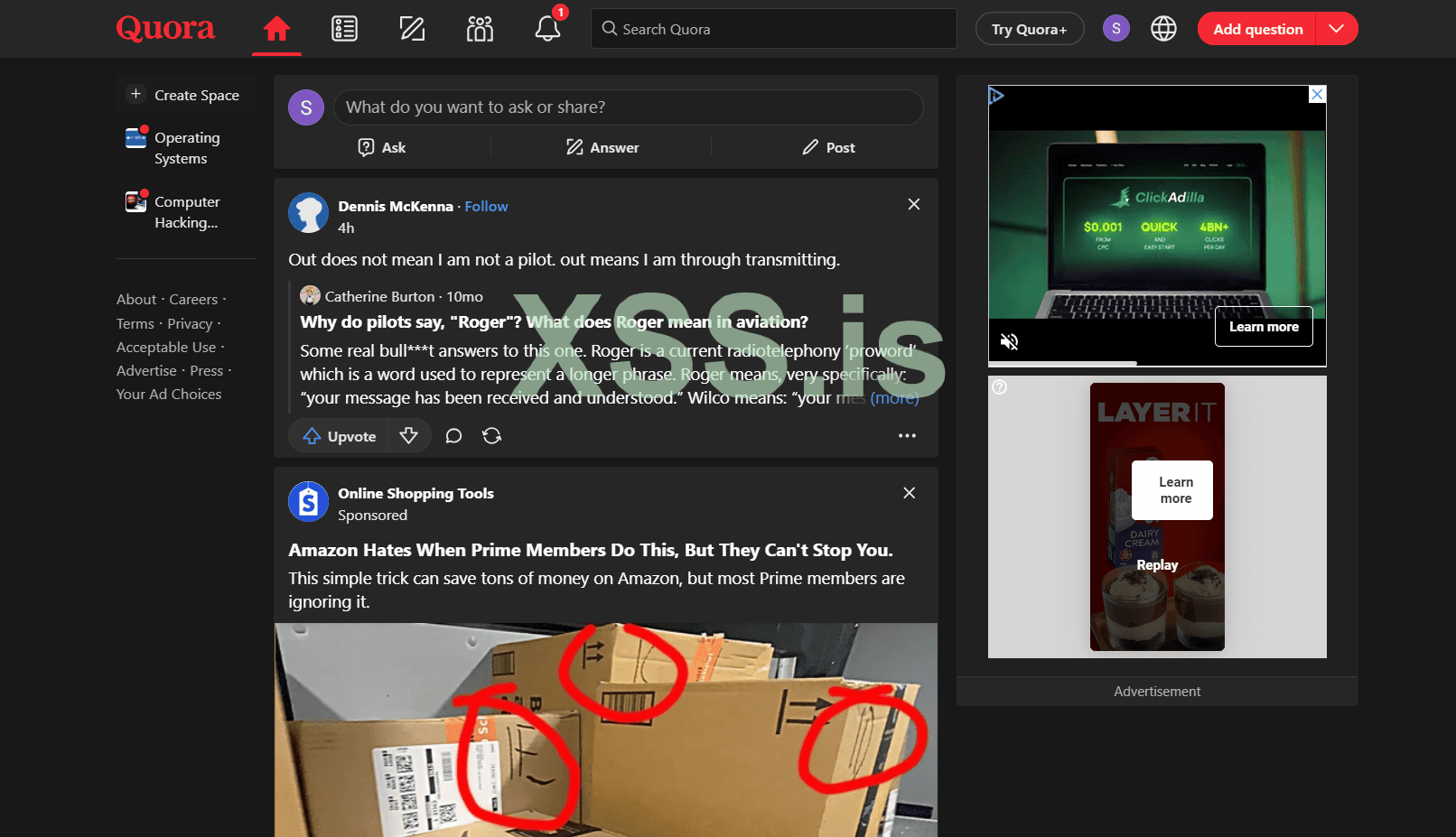Select the Ask tab in the composer
1456x837 pixels.
coord(382,147)
